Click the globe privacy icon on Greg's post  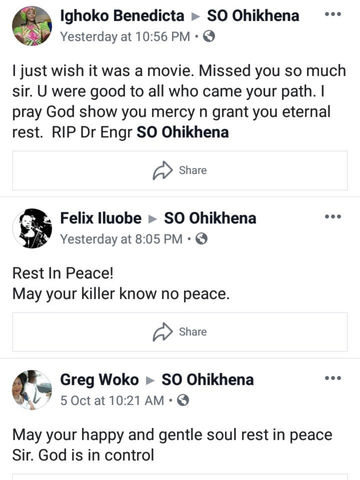point(183,400)
